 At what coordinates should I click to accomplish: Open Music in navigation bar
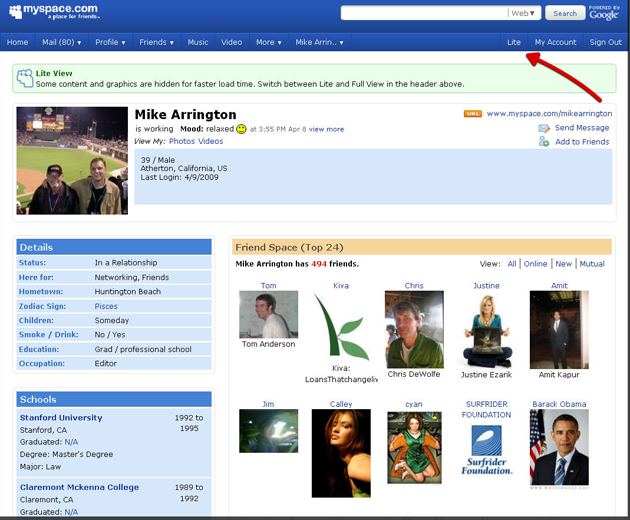[198, 42]
